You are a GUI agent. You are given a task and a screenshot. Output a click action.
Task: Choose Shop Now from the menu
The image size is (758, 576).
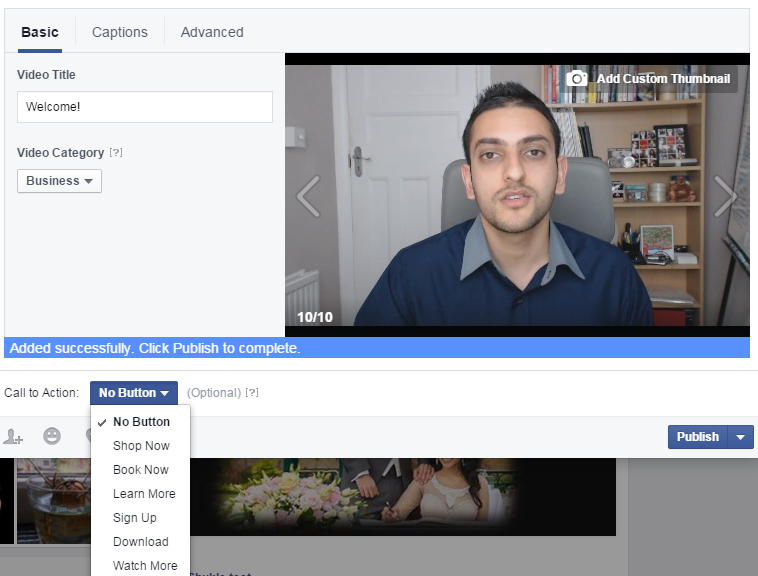(x=141, y=446)
